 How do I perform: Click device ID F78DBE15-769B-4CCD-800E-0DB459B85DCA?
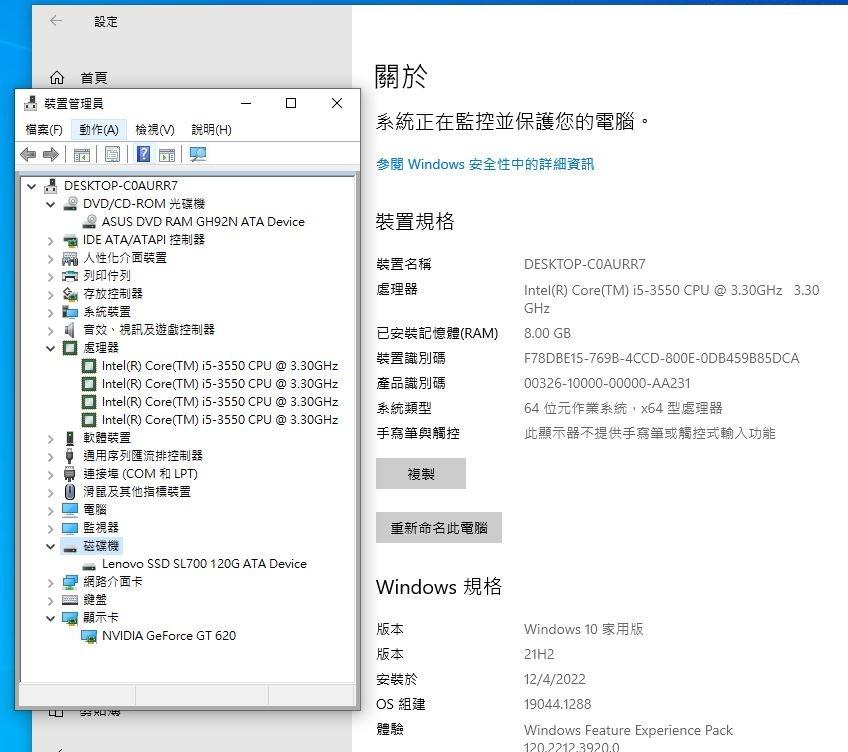(661, 358)
